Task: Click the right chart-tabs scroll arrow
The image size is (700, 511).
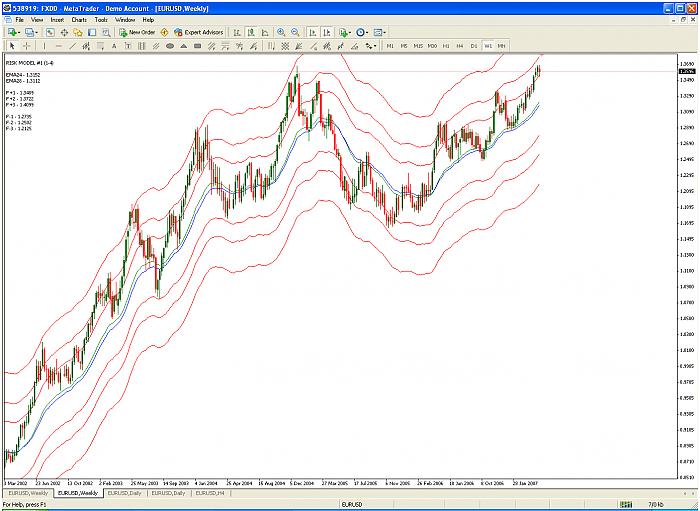Action: click(x=693, y=493)
